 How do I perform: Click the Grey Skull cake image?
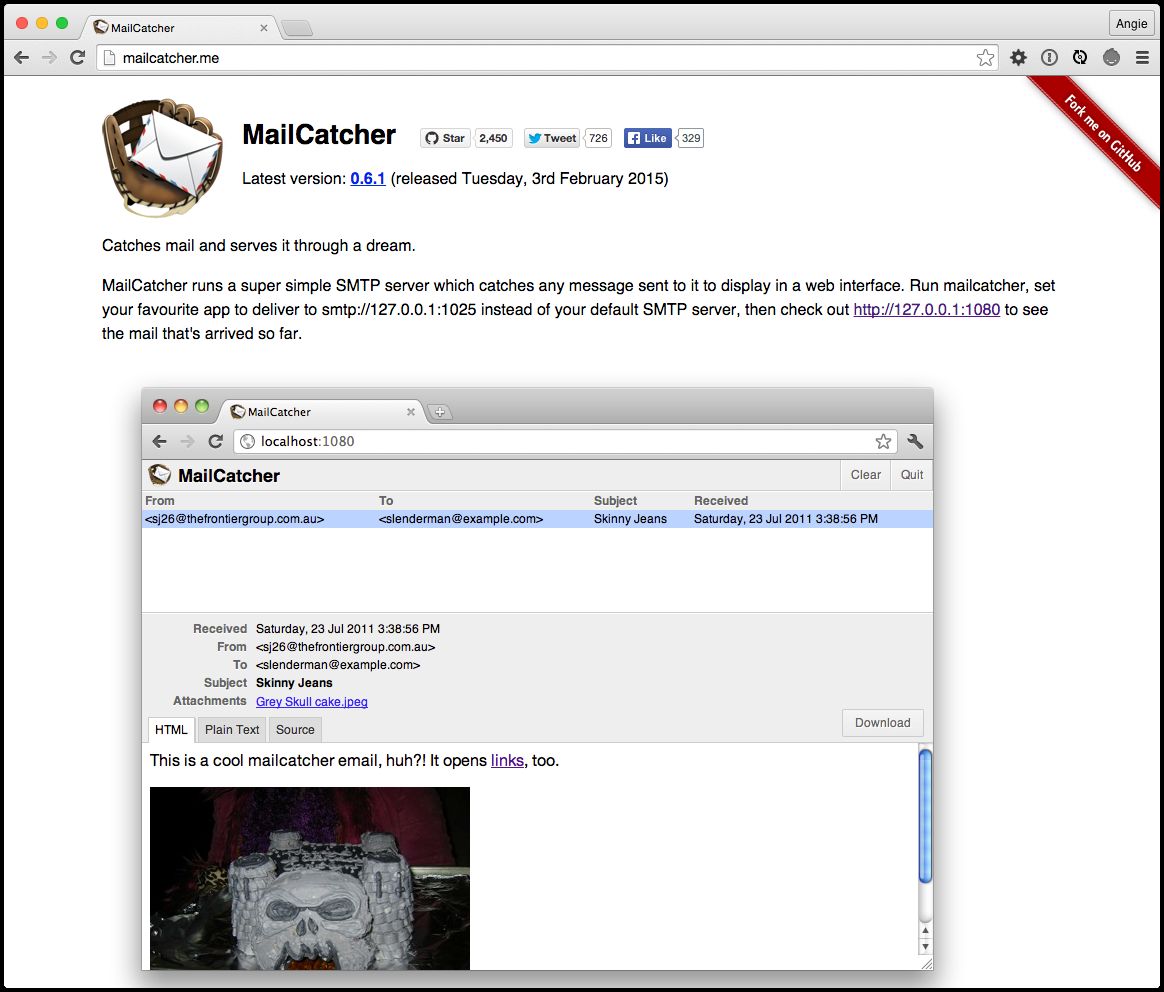(x=310, y=878)
